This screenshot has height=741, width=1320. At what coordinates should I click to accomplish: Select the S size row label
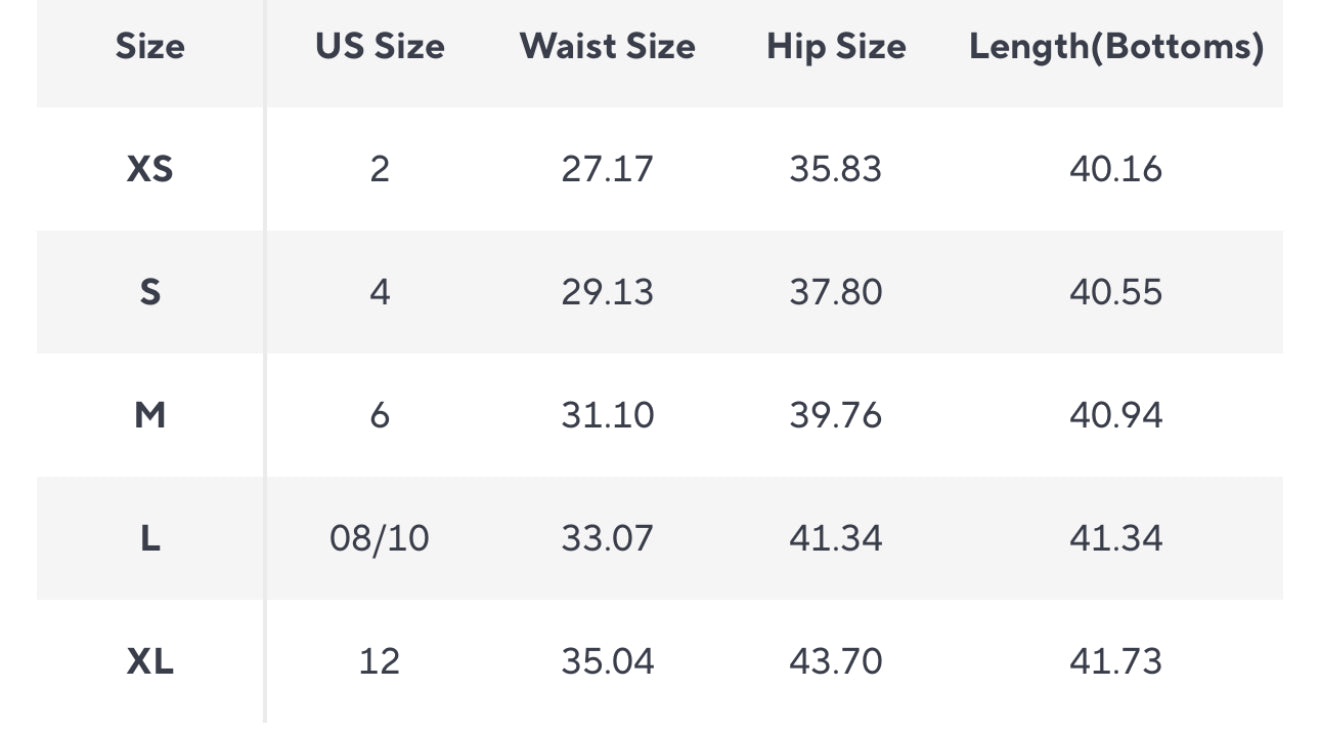coord(150,292)
